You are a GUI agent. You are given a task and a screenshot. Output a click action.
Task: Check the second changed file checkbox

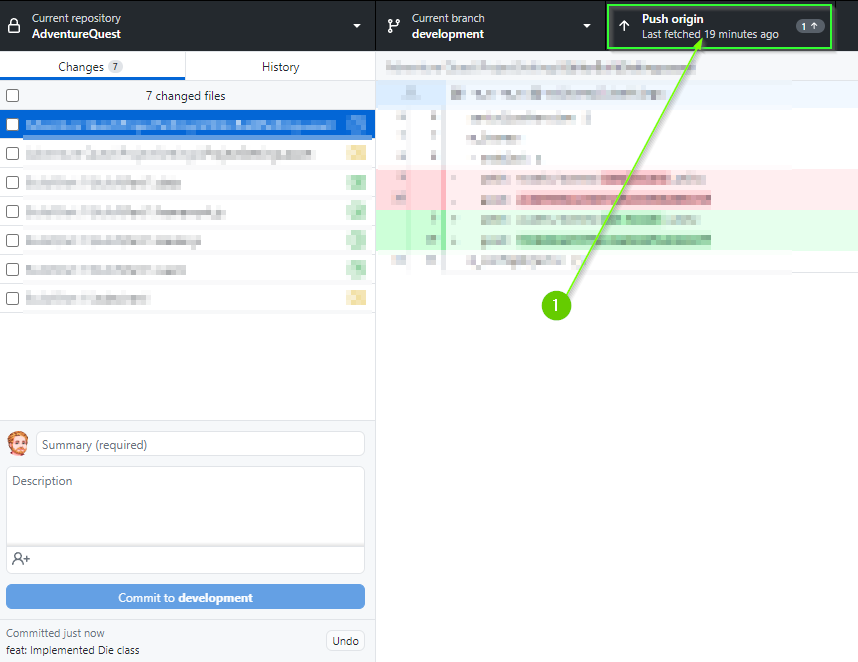coord(13,154)
